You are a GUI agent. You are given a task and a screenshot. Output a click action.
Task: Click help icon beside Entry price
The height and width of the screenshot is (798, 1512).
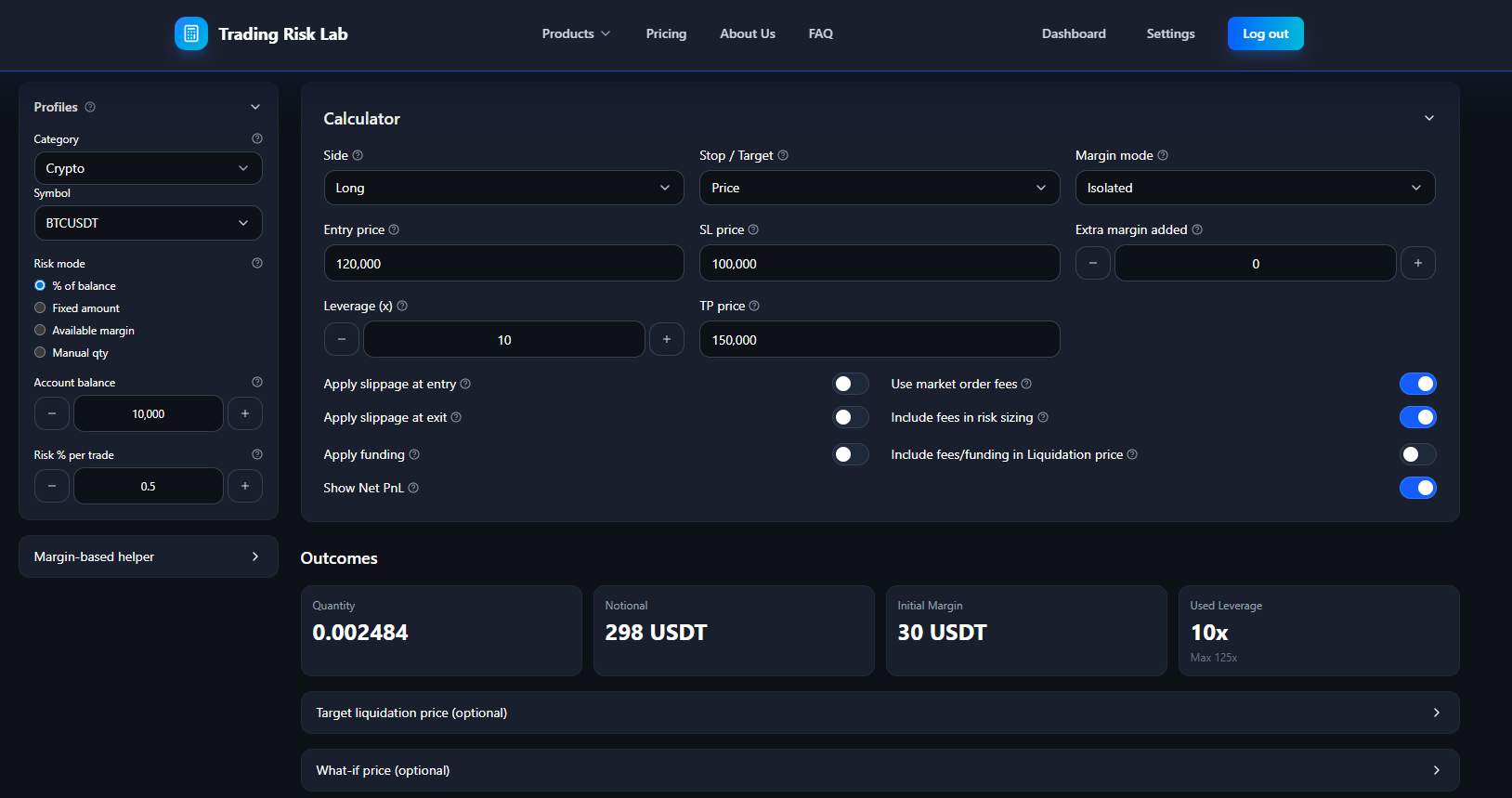tap(394, 229)
